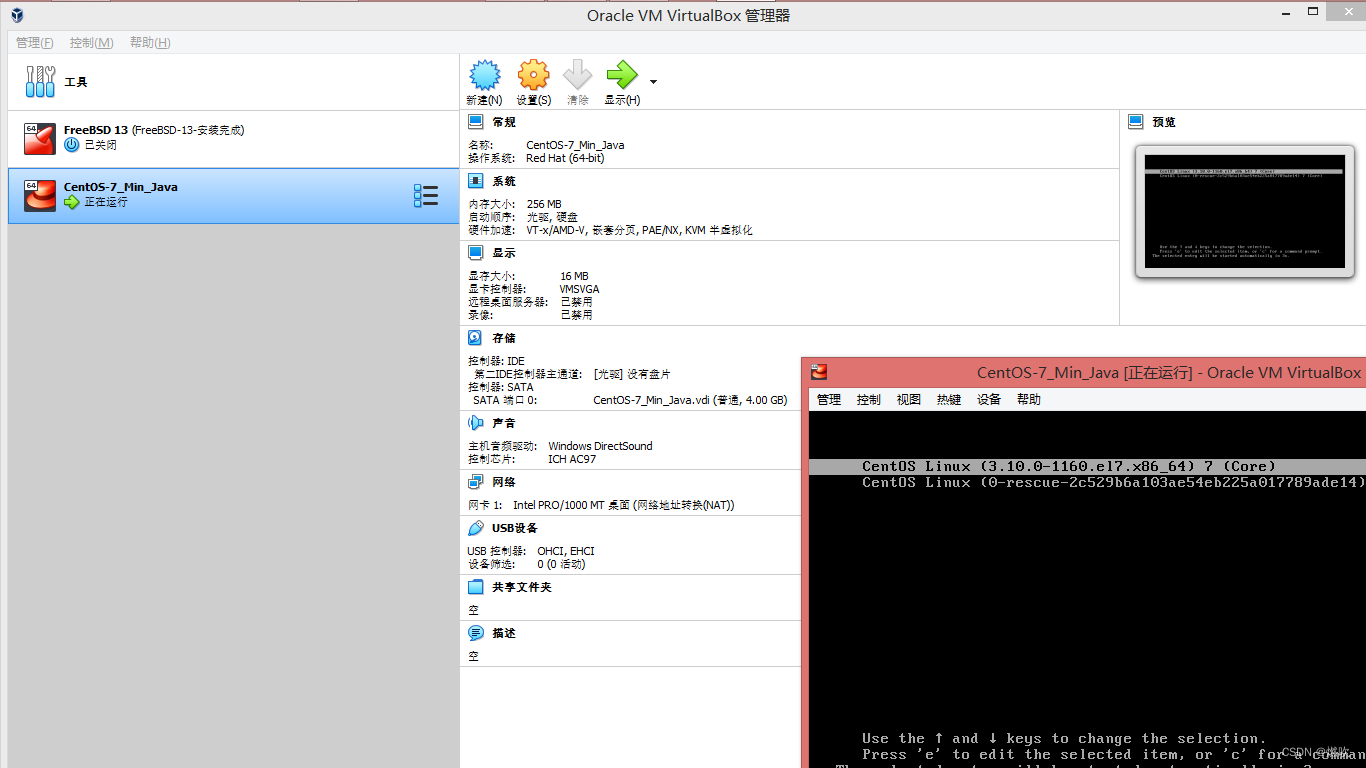Click the CentOS-7_Min_Java.vdi storage entry
This screenshot has height=768, width=1366.
[690, 400]
